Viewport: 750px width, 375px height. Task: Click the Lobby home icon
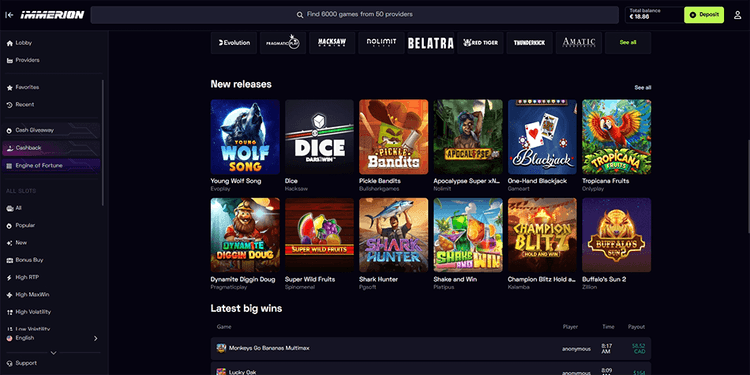click(10, 43)
